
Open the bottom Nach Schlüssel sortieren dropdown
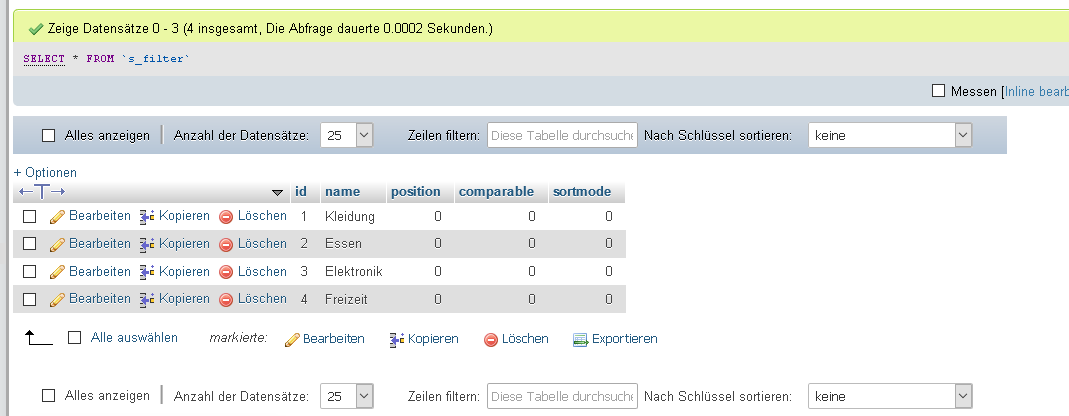click(x=890, y=396)
